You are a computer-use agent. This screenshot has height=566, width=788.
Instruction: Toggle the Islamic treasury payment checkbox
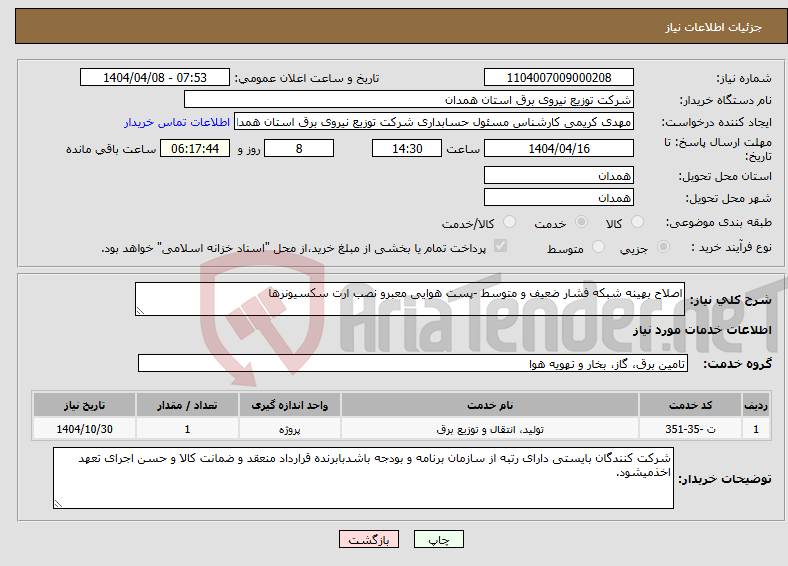pos(501,246)
